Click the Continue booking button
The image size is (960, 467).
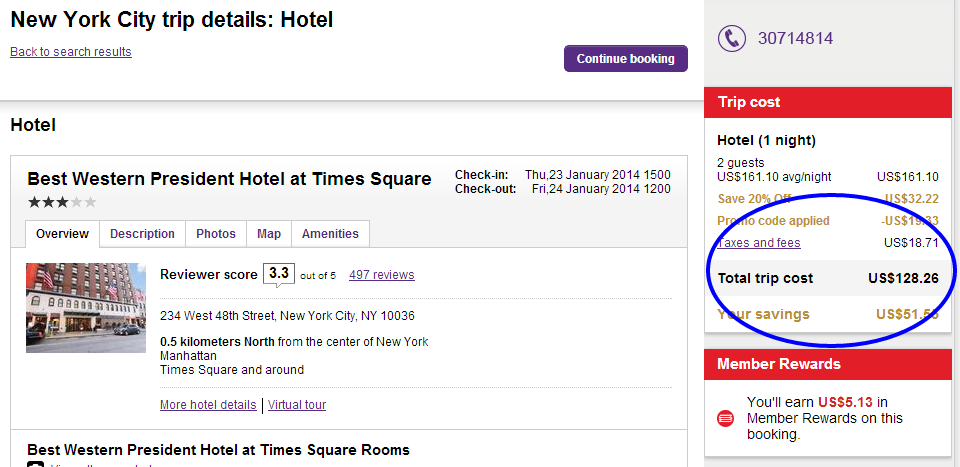coord(626,59)
